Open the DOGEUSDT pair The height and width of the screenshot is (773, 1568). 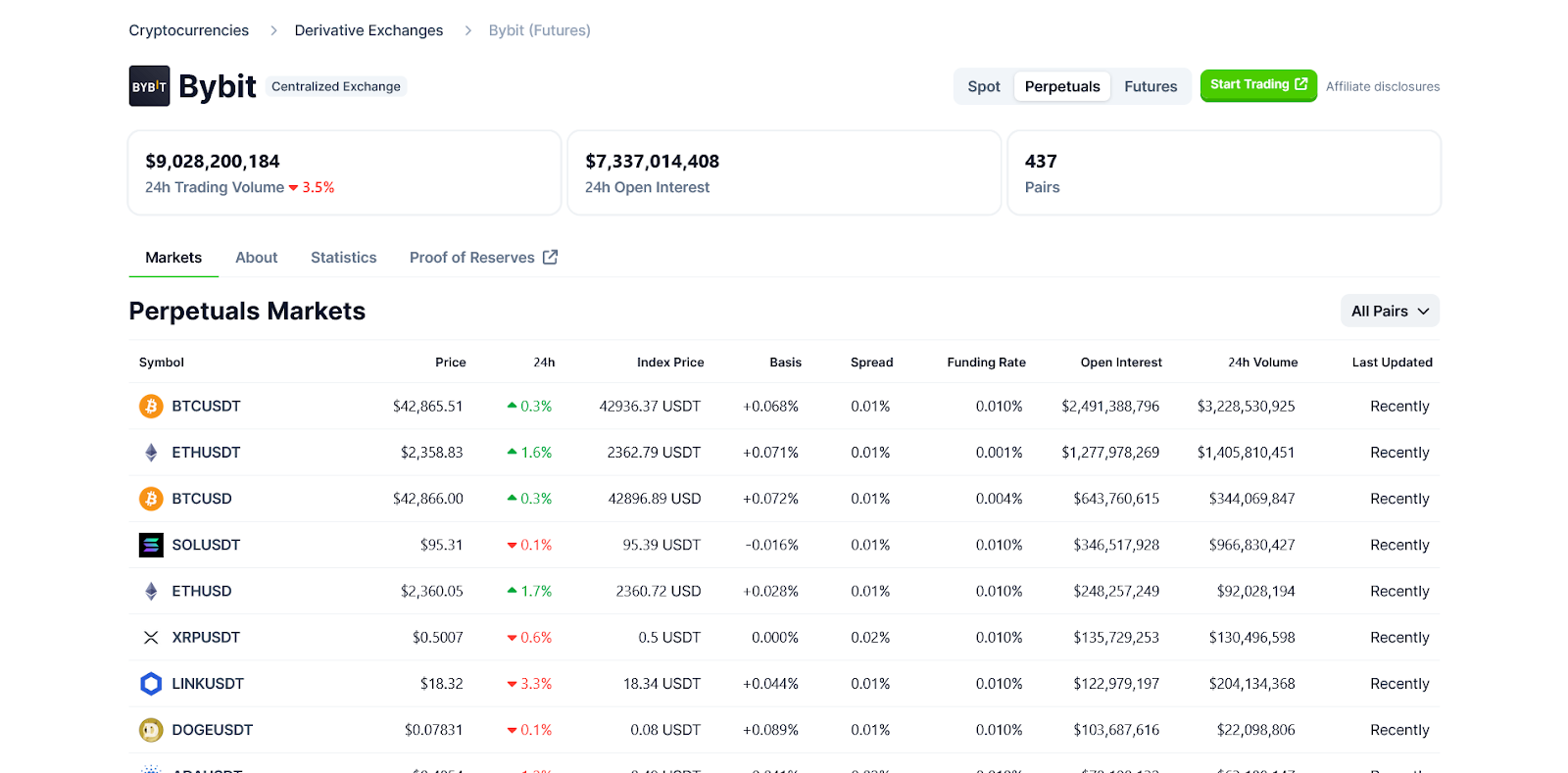pyautogui.click(x=213, y=730)
